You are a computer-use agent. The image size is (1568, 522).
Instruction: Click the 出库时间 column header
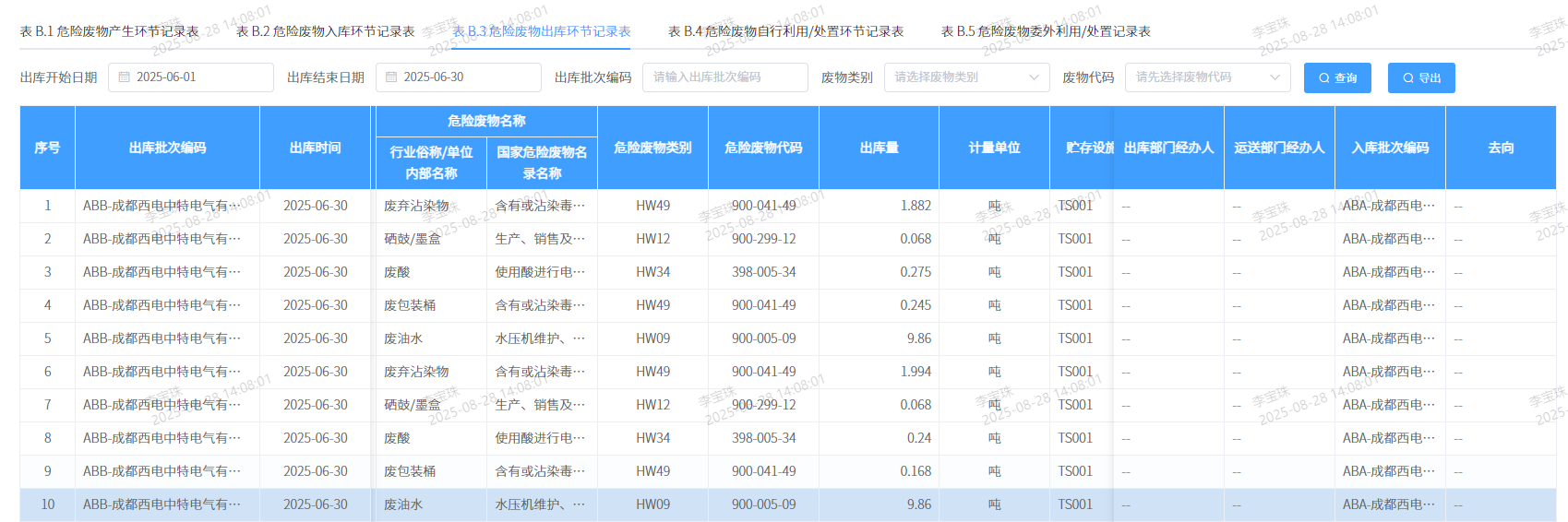(315, 148)
